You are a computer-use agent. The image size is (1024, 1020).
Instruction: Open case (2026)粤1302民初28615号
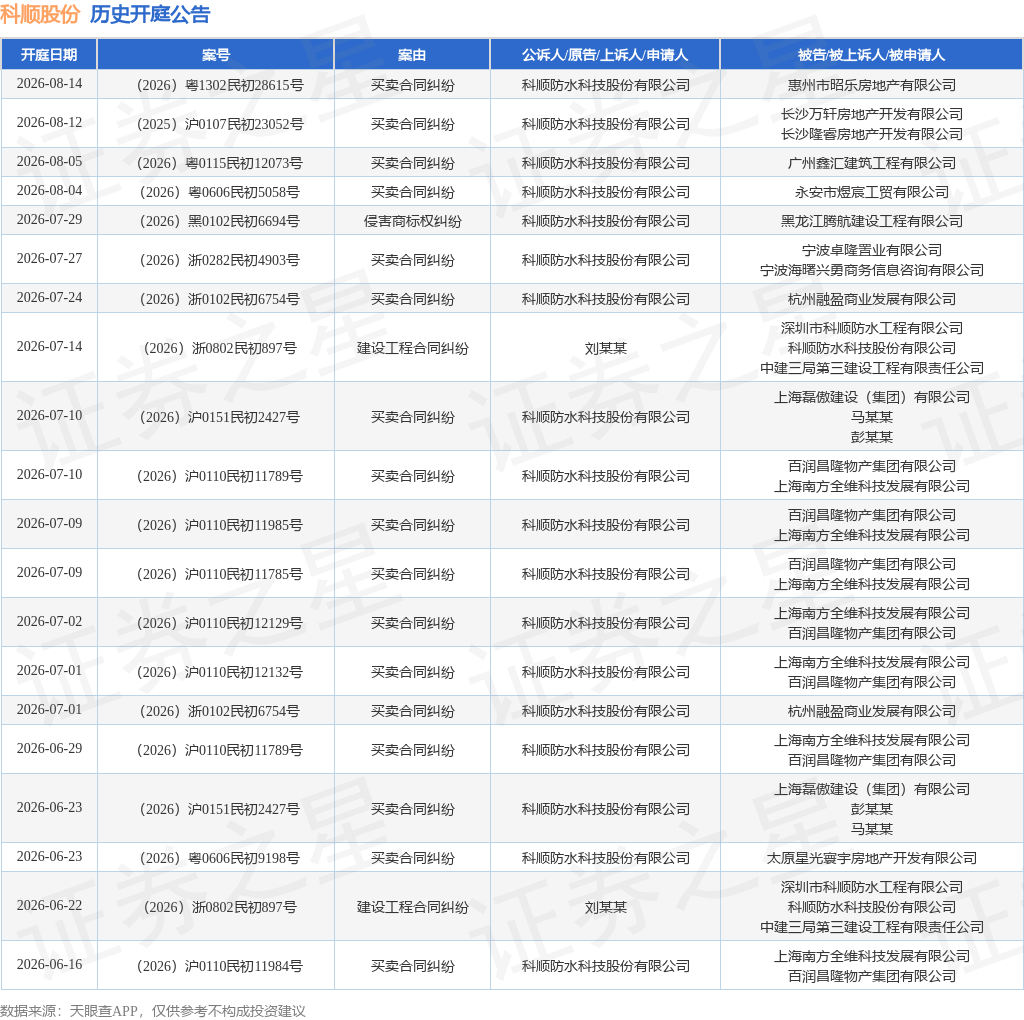tap(219, 85)
